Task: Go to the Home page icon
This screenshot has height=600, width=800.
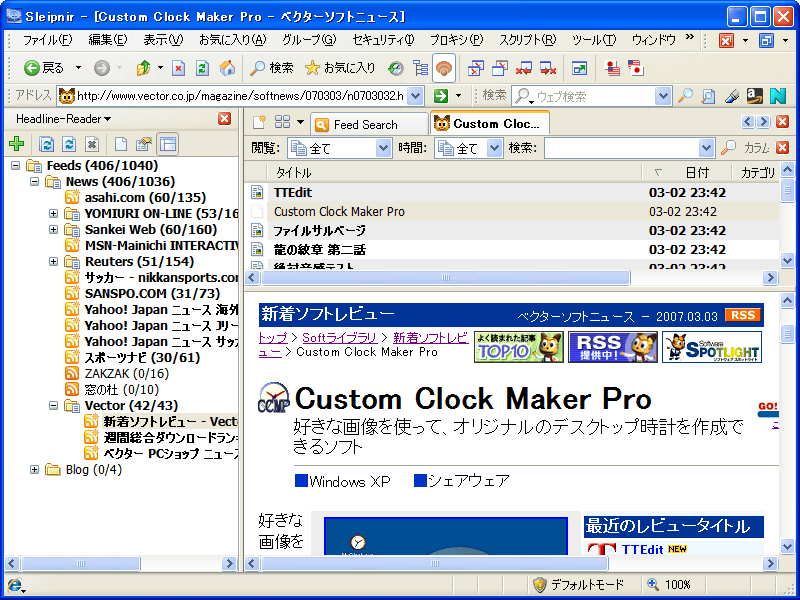Action: point(227,68)
